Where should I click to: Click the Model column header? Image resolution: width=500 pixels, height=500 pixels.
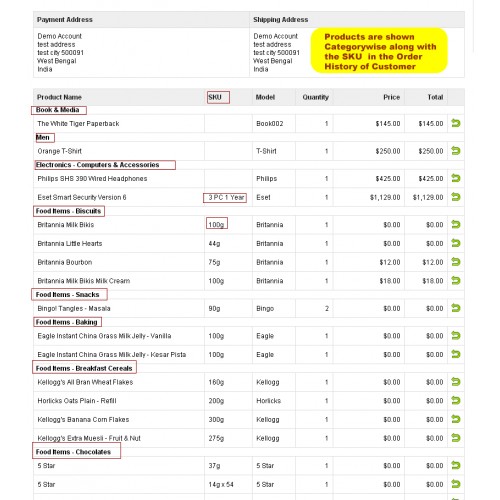265,97
